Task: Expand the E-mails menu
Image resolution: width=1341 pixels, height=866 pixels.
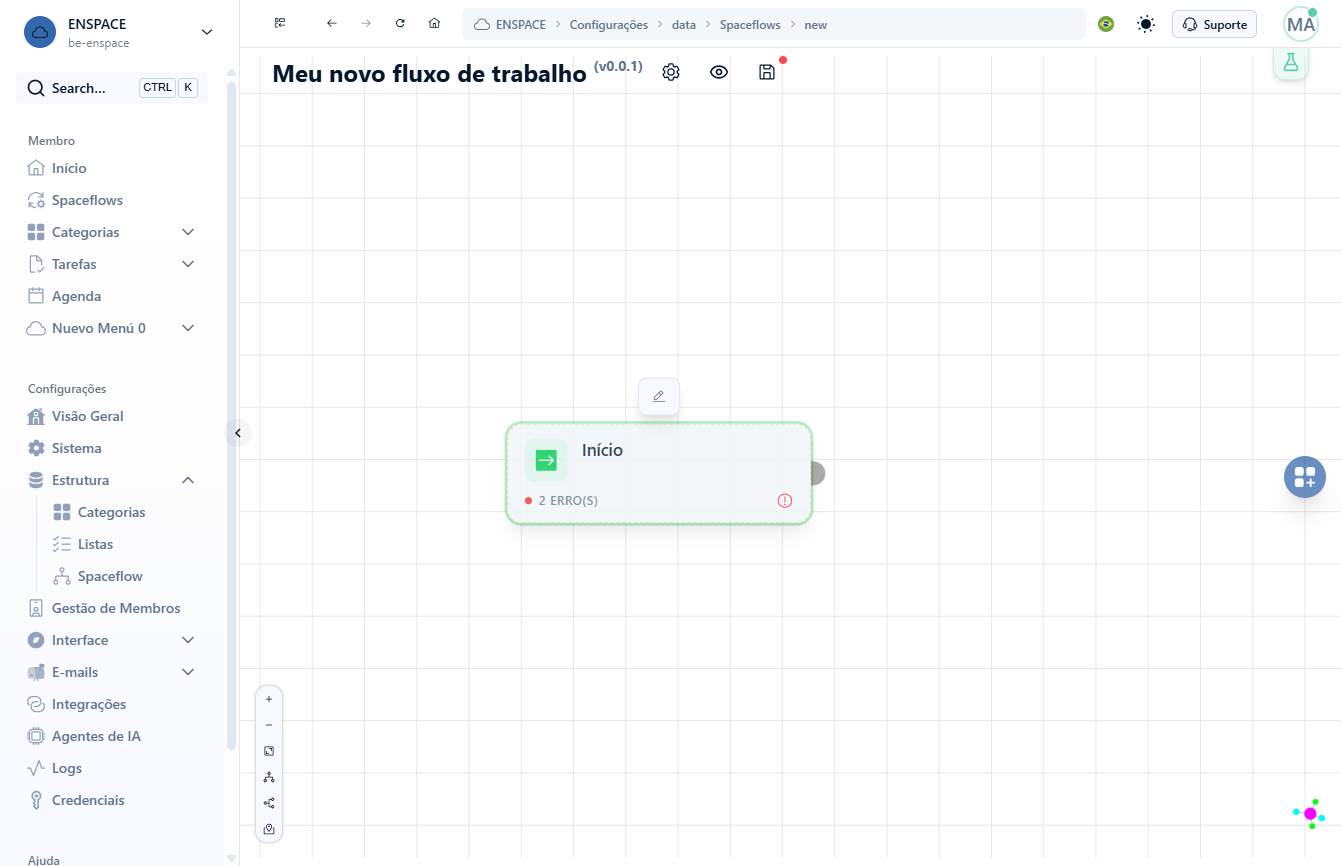Action: [112, 672]
